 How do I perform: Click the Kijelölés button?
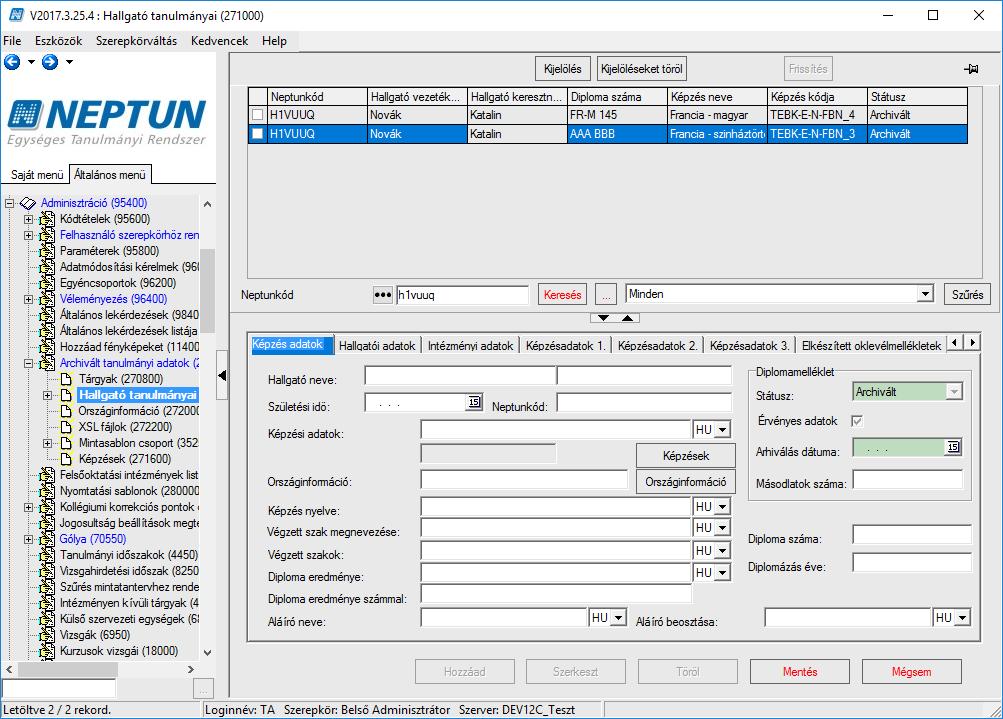coord(562,69)
